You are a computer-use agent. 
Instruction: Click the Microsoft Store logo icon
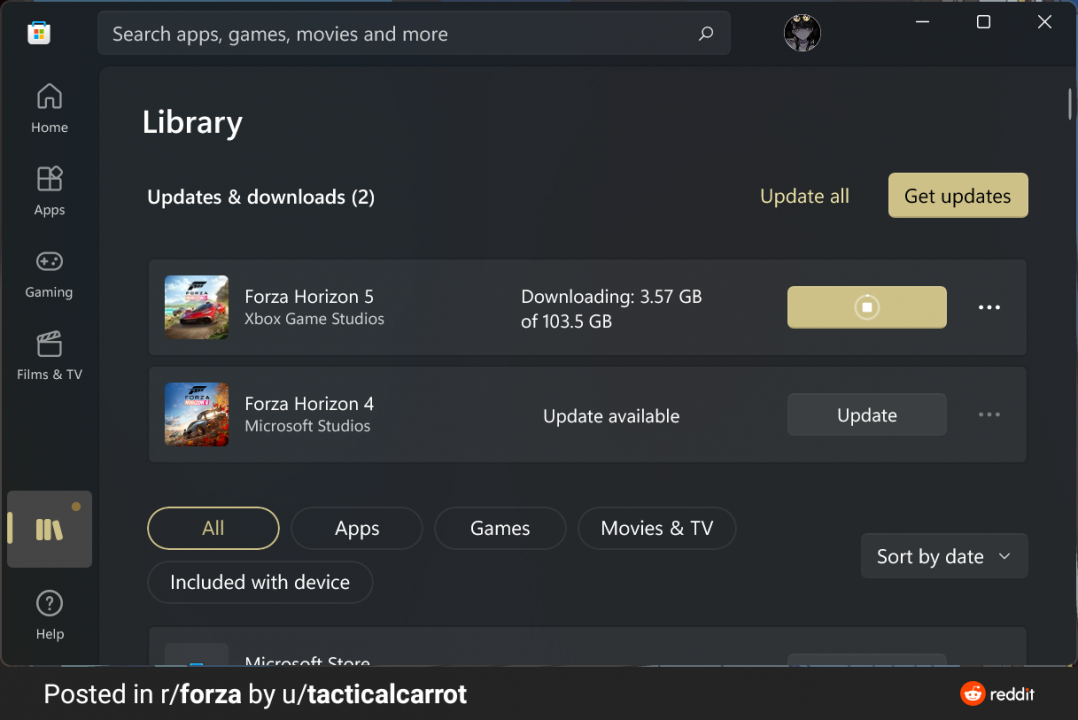tap(39, 33)
